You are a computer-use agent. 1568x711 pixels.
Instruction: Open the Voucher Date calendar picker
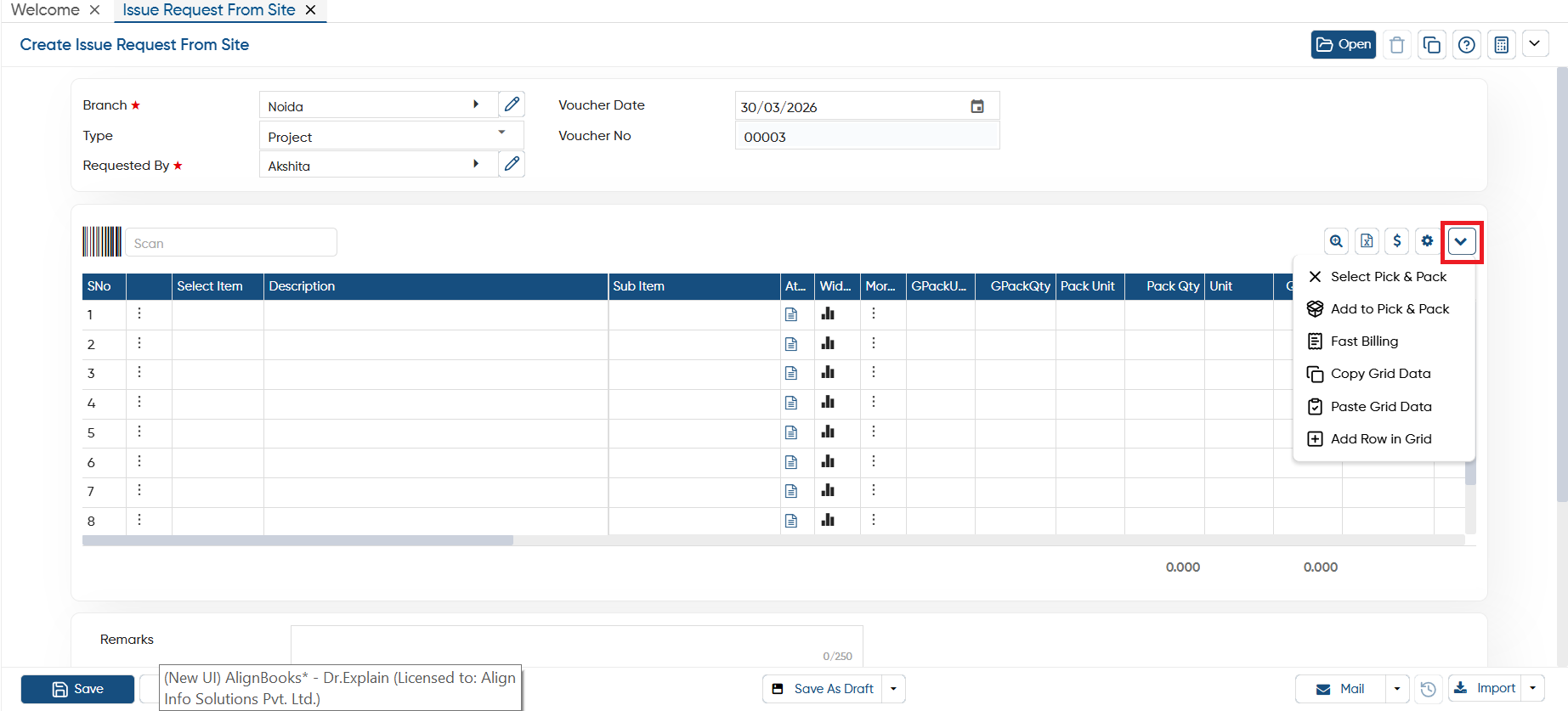click(x=977, y=106)
